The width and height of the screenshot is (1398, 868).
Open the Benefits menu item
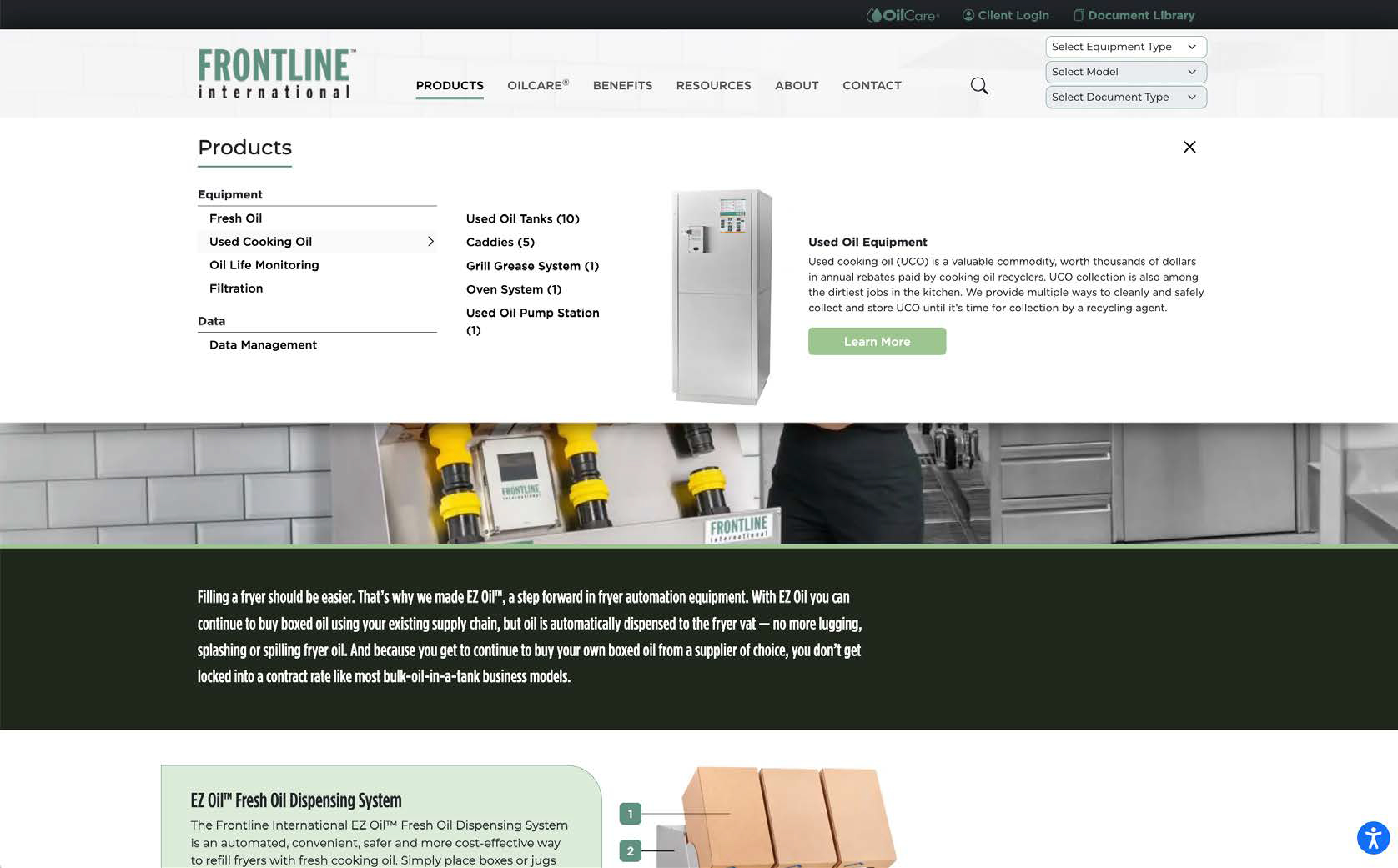(x=622, y=86)
